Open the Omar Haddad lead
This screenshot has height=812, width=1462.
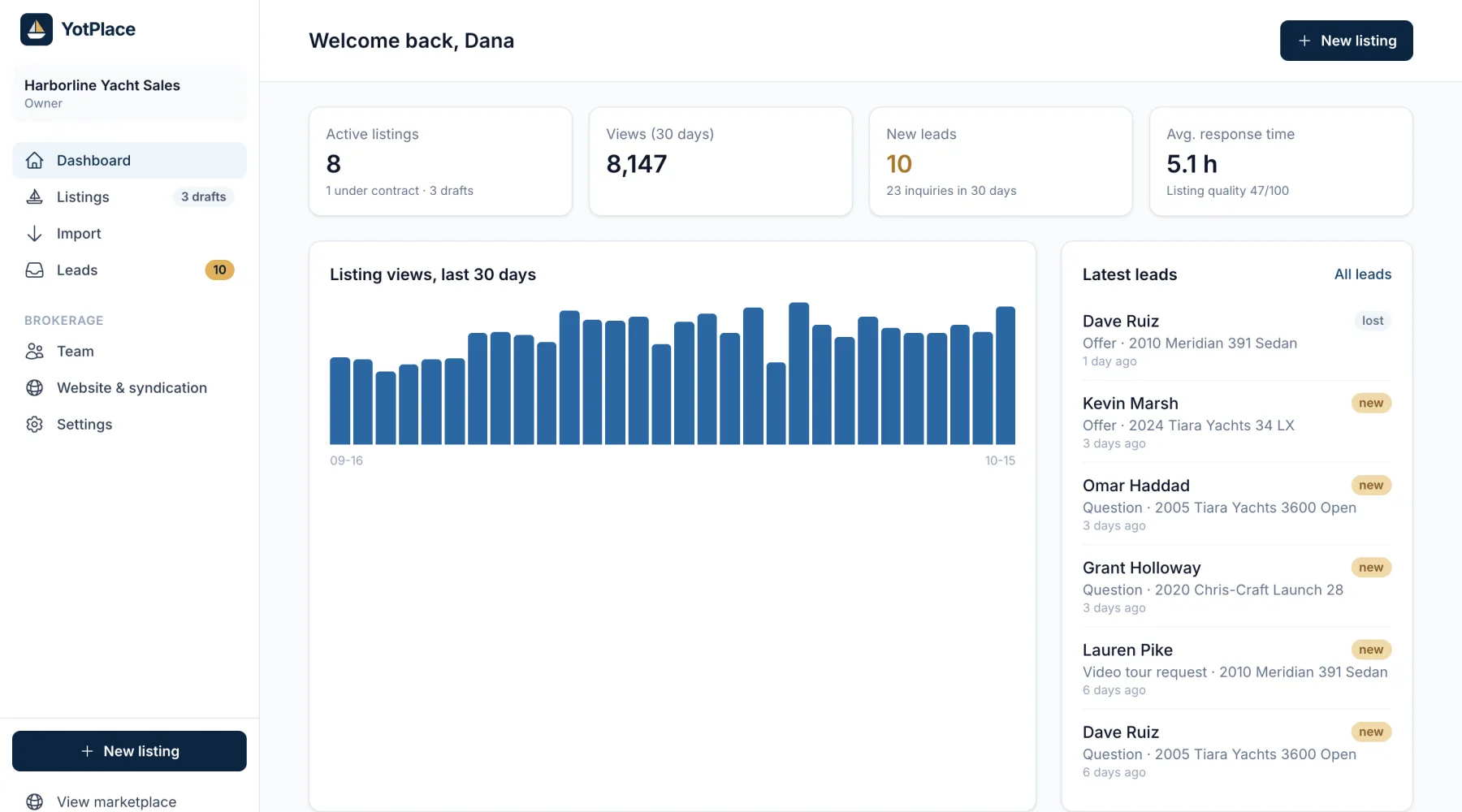(1237, 504)
